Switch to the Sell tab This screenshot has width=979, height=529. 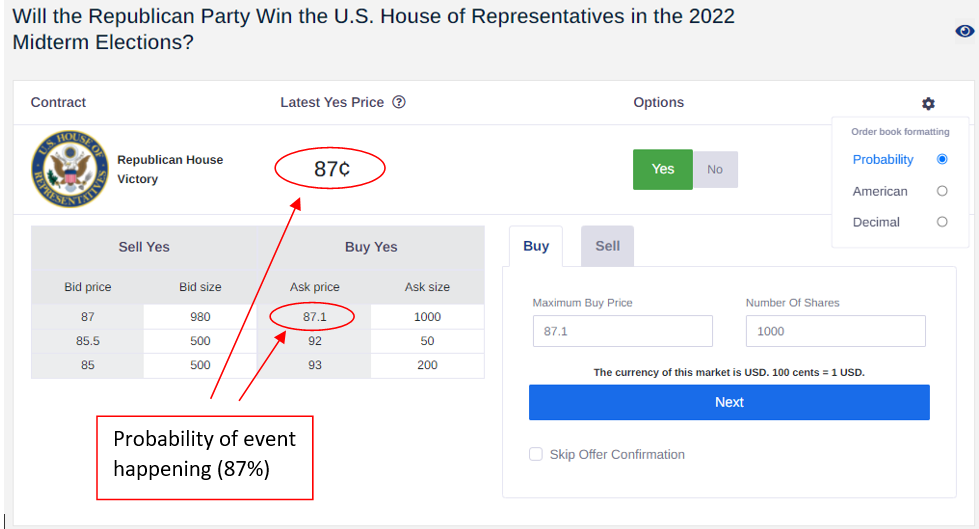pyautogui.click(x=608, y=246)
